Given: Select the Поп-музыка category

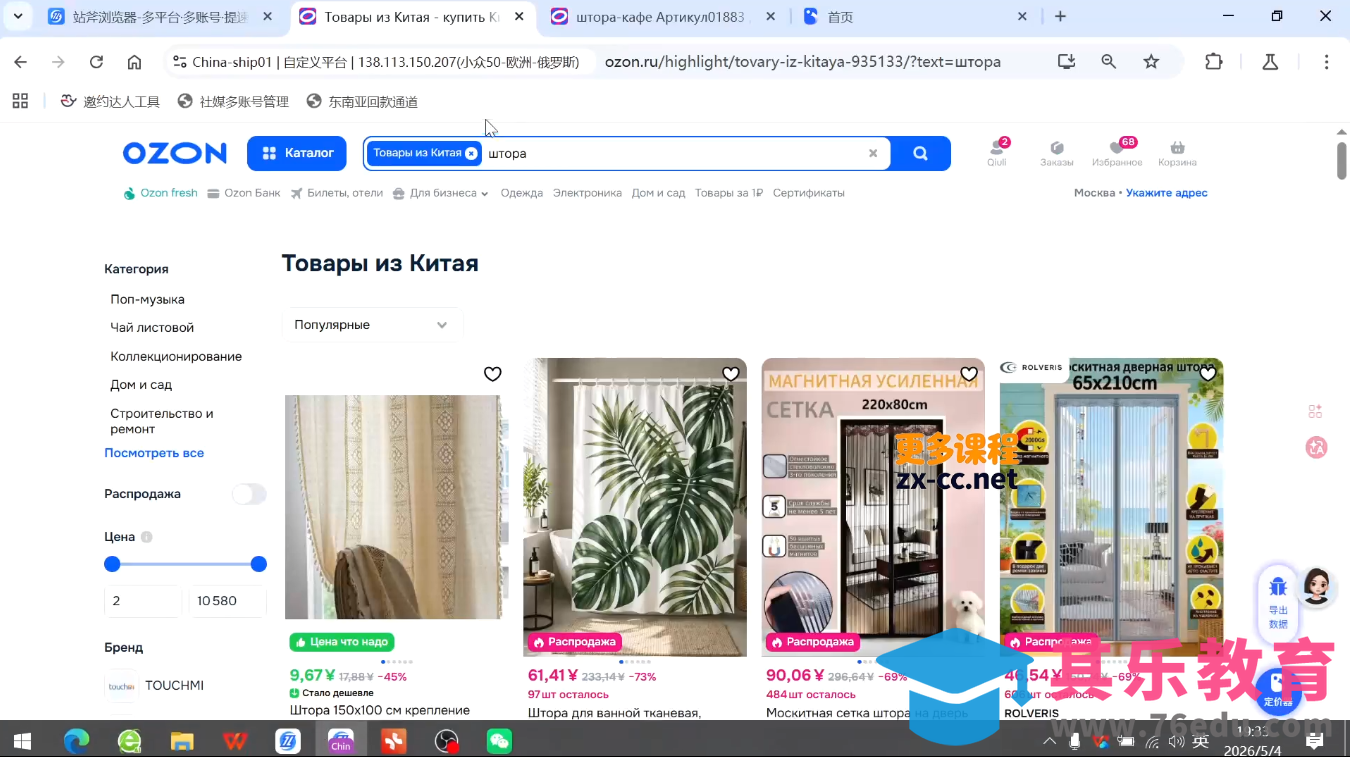Looking at the screenshot, I should pos(148,299).
